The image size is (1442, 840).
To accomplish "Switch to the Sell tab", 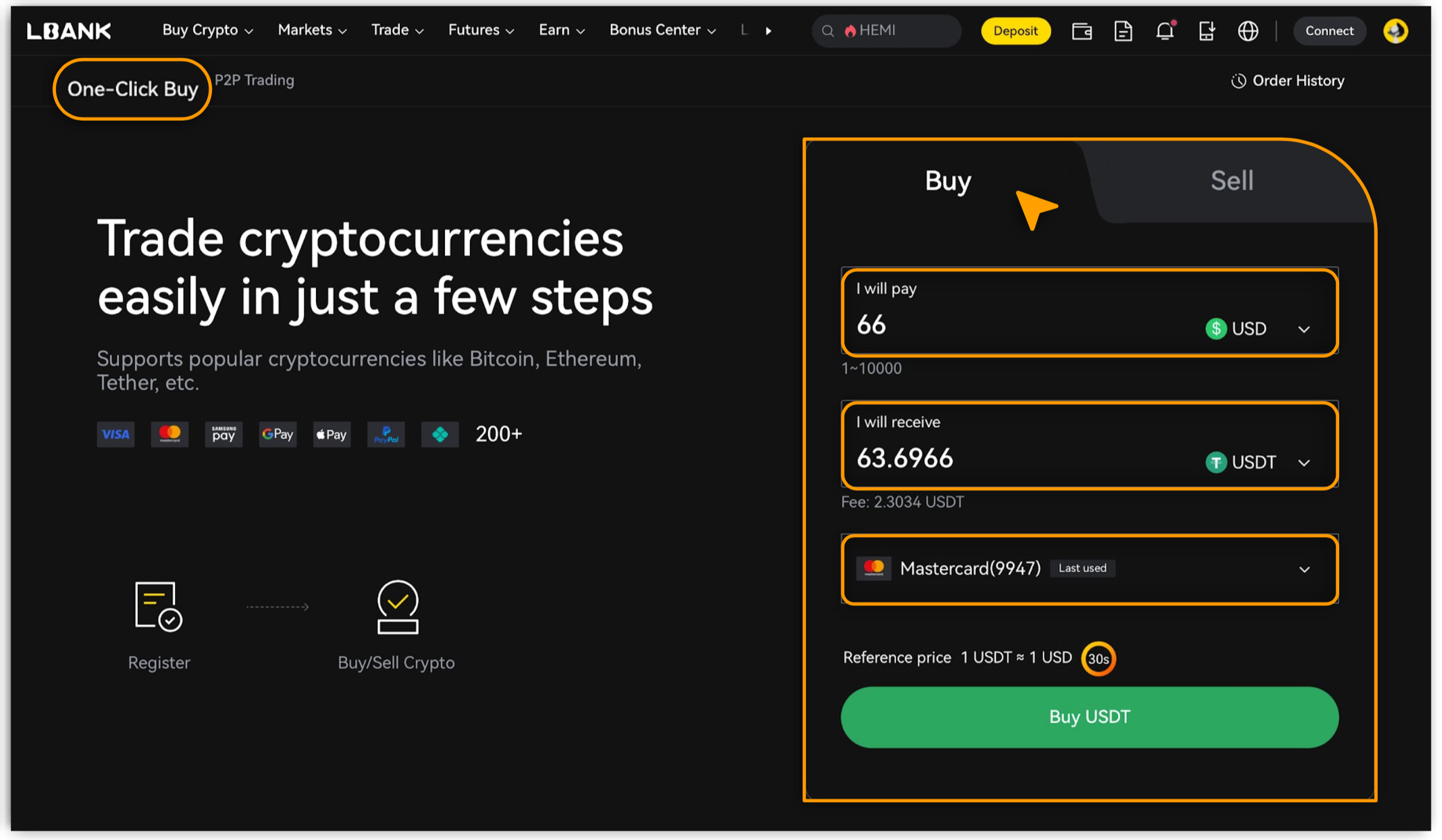I will 1231,181.
